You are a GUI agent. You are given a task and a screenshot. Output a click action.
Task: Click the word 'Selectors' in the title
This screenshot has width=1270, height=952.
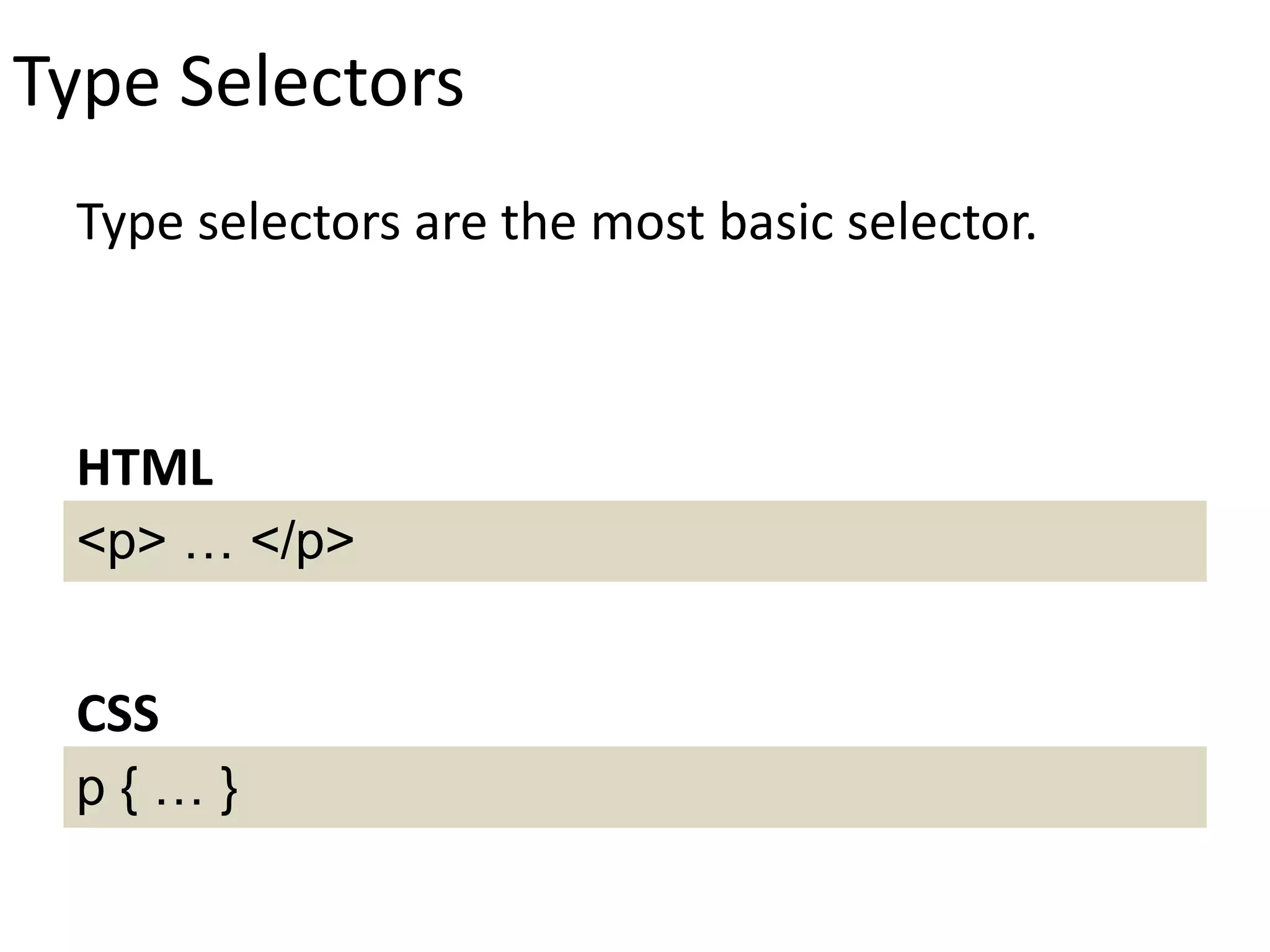point(321,84)
